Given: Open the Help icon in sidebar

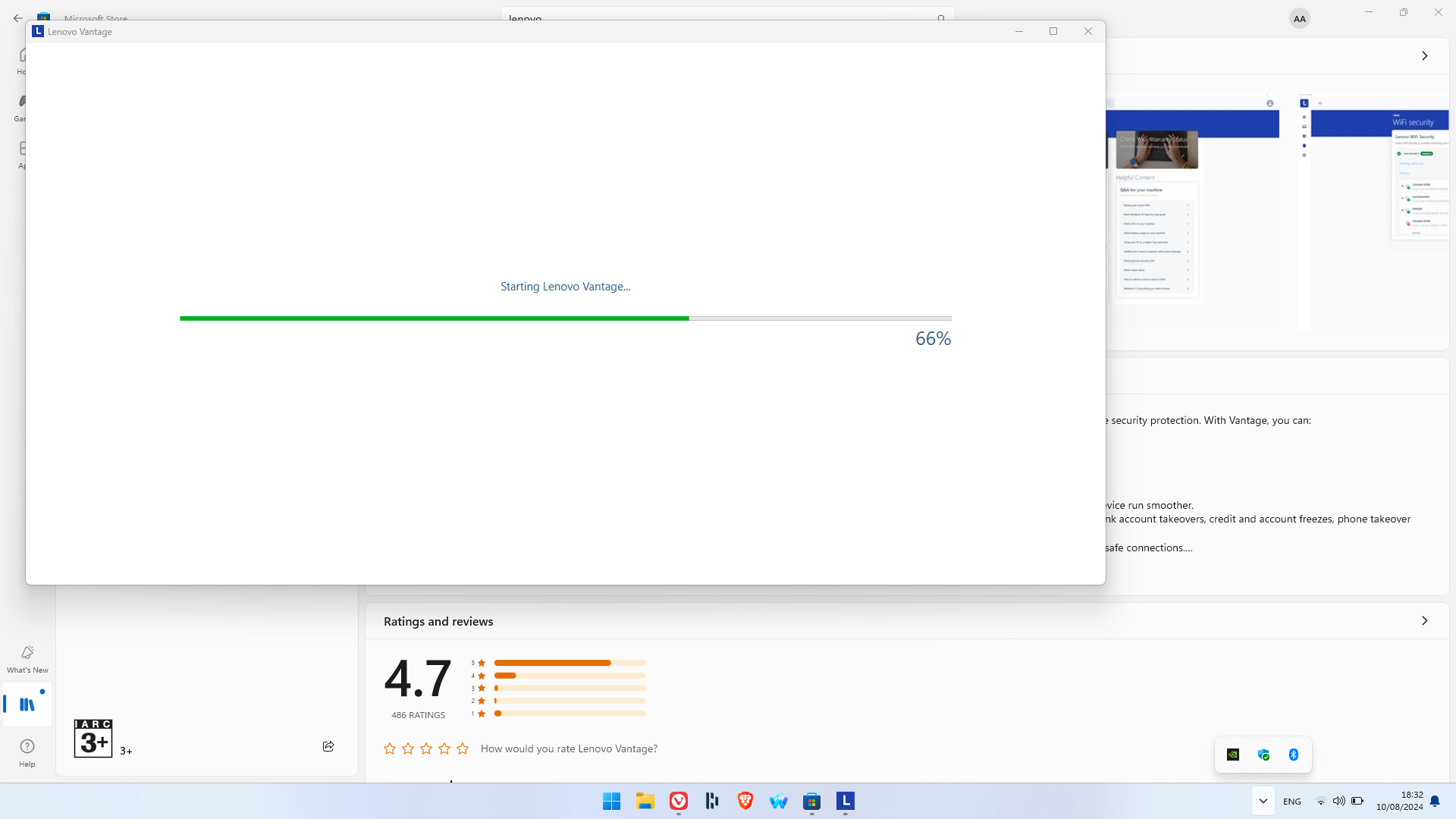Looking at the screenshot, I should coord(27,747).
